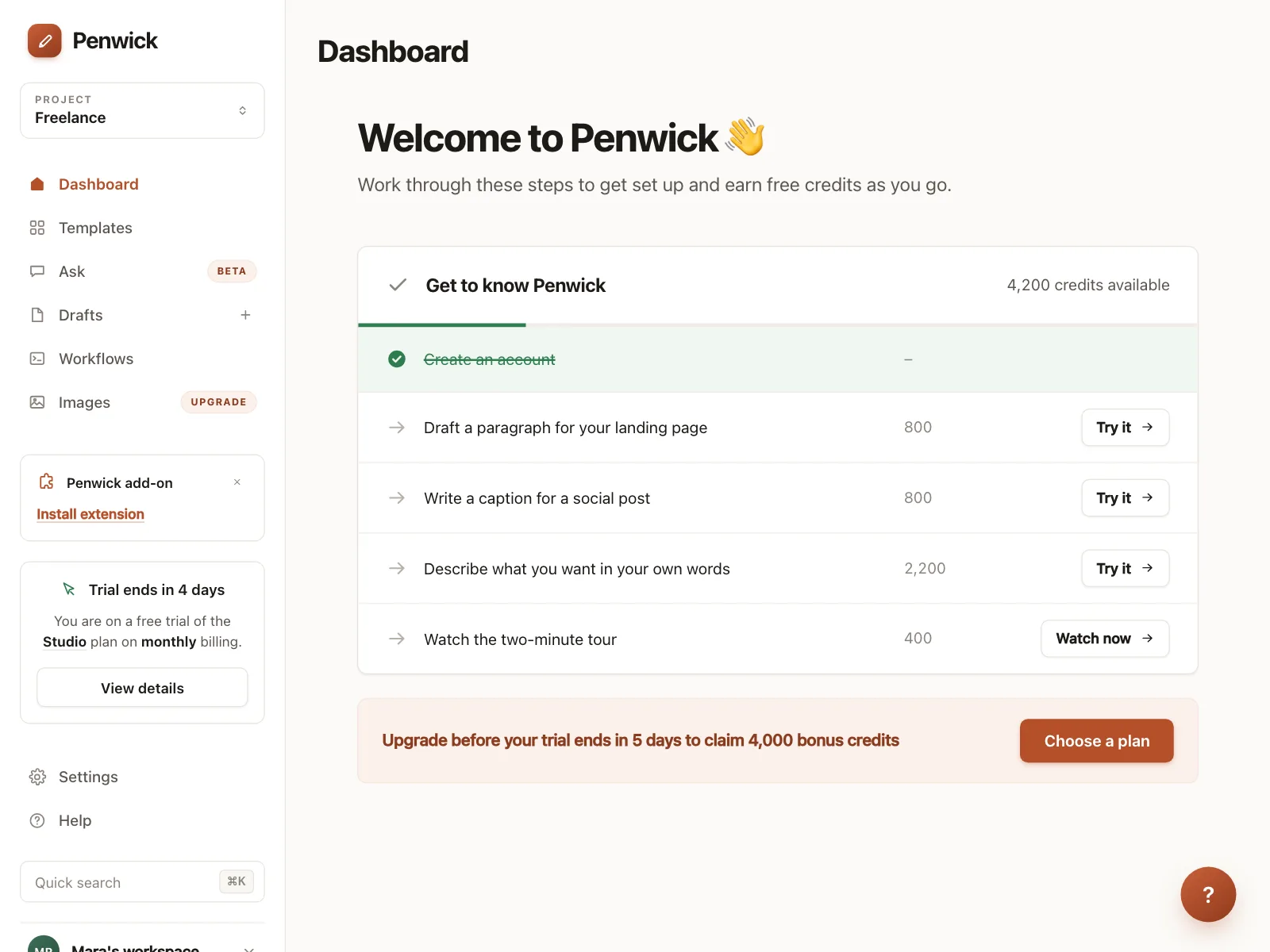Screen dimensions: 1270x952
Task: Click the Drafts document icon
Action: point(37,315)
